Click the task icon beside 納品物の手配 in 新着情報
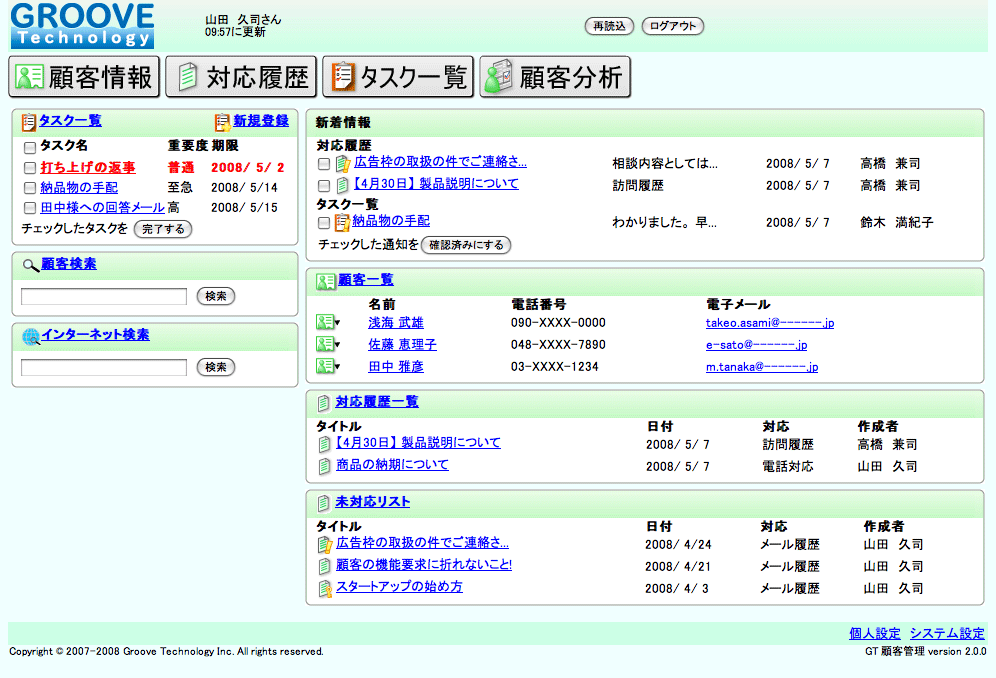Image resolution: width=996 pixels, height=678 pixels. pos(342,222)
